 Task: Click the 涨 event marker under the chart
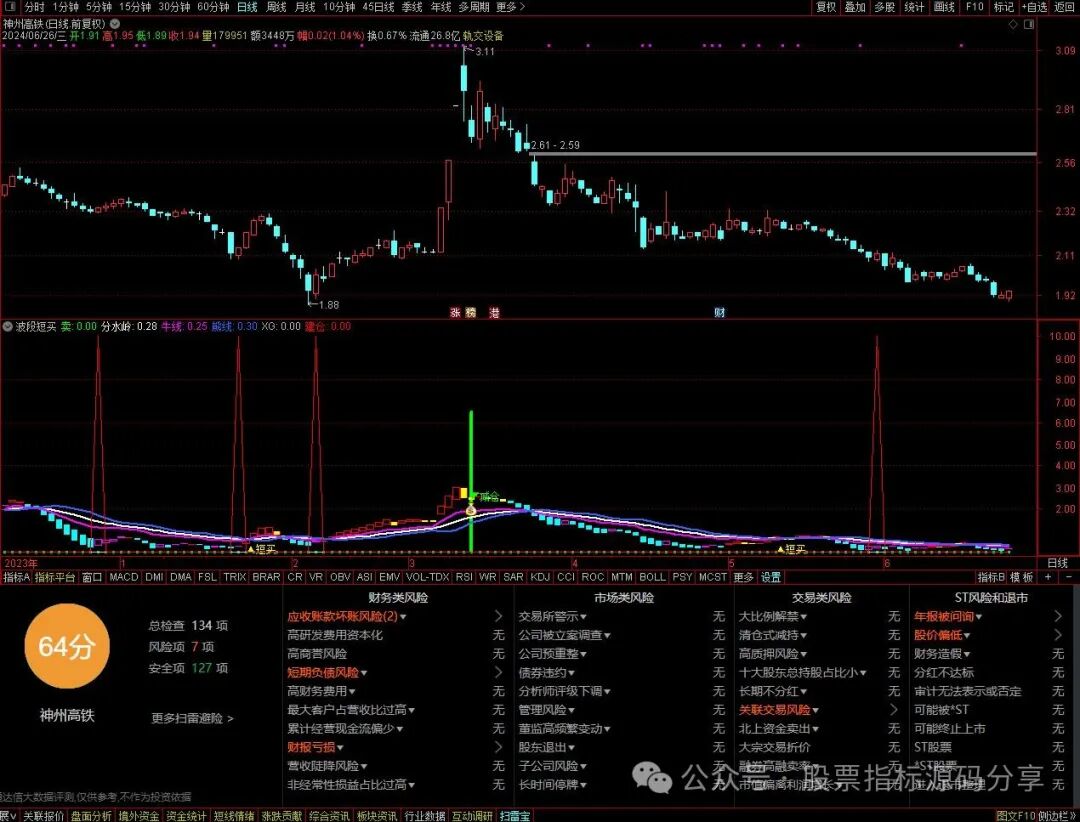pyautogui.click(x=455, y=313)
